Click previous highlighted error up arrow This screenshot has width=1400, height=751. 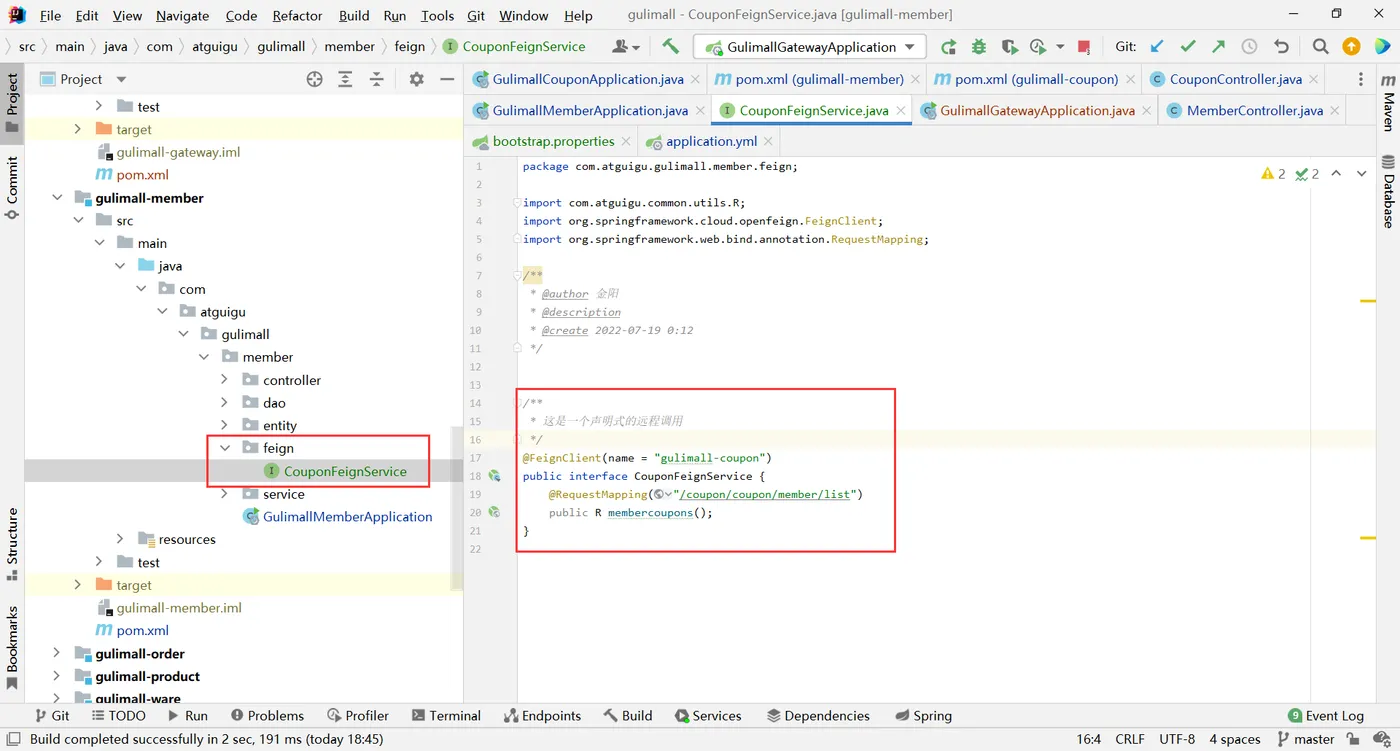click(x=1336, y=173)
